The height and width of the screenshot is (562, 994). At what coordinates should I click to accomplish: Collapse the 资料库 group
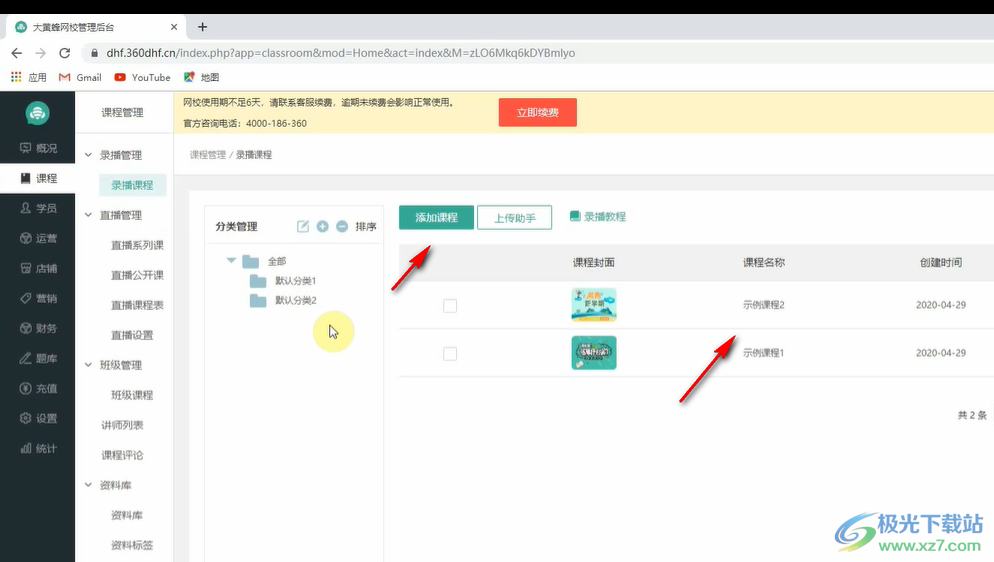click(88, 485)
